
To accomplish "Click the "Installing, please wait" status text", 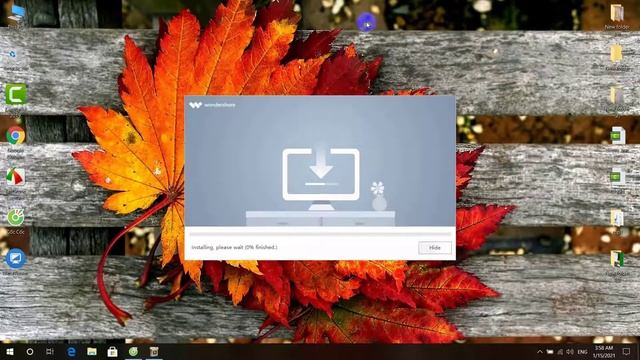I will point(234,247).
